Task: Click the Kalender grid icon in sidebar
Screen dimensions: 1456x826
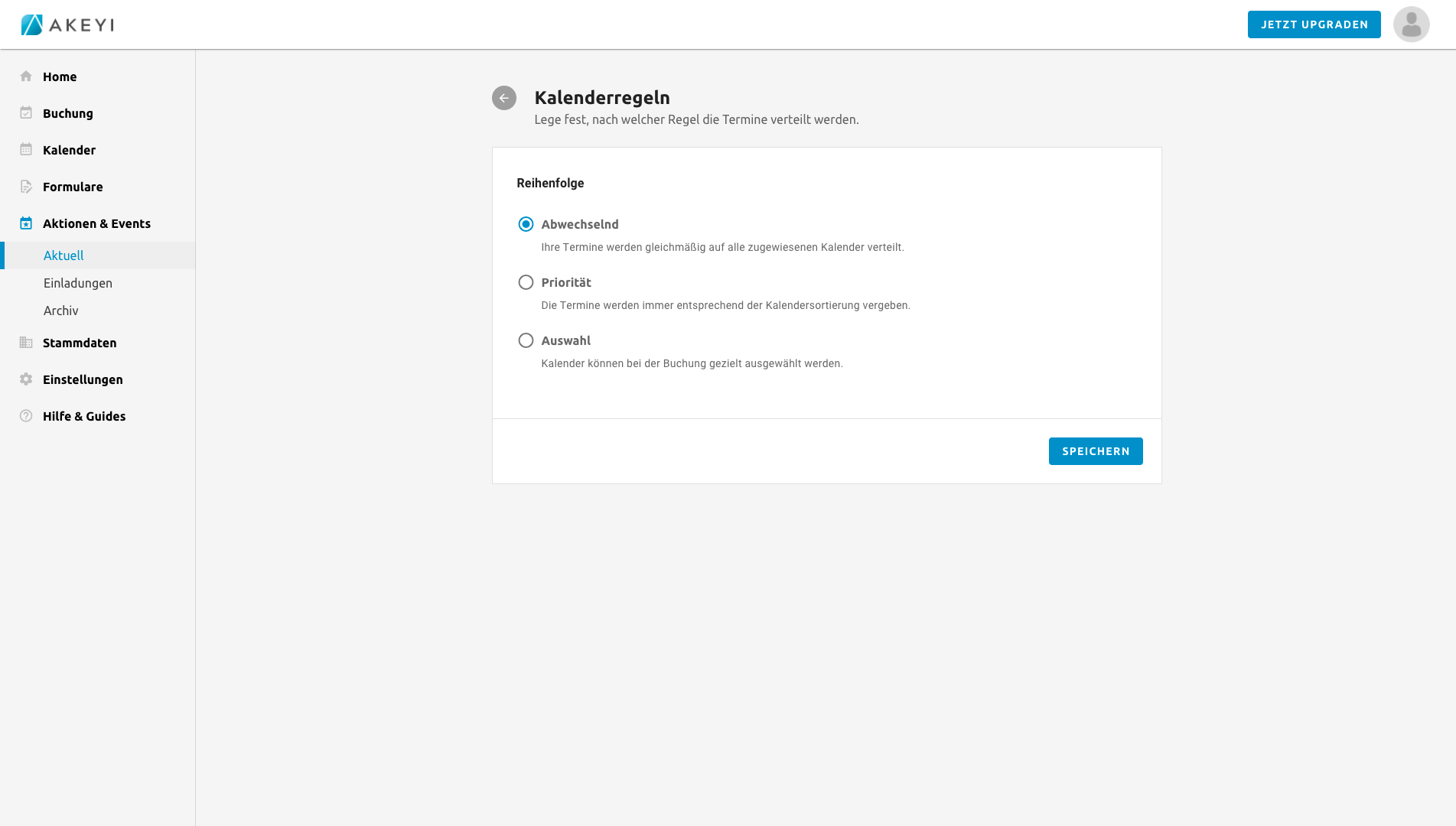Action: [x=26, y=150]
